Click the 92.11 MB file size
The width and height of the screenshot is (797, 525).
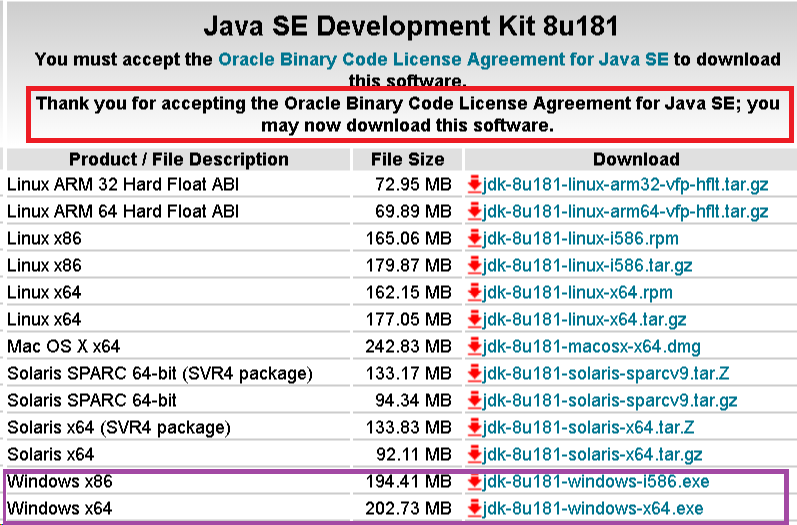click(413, 454)
